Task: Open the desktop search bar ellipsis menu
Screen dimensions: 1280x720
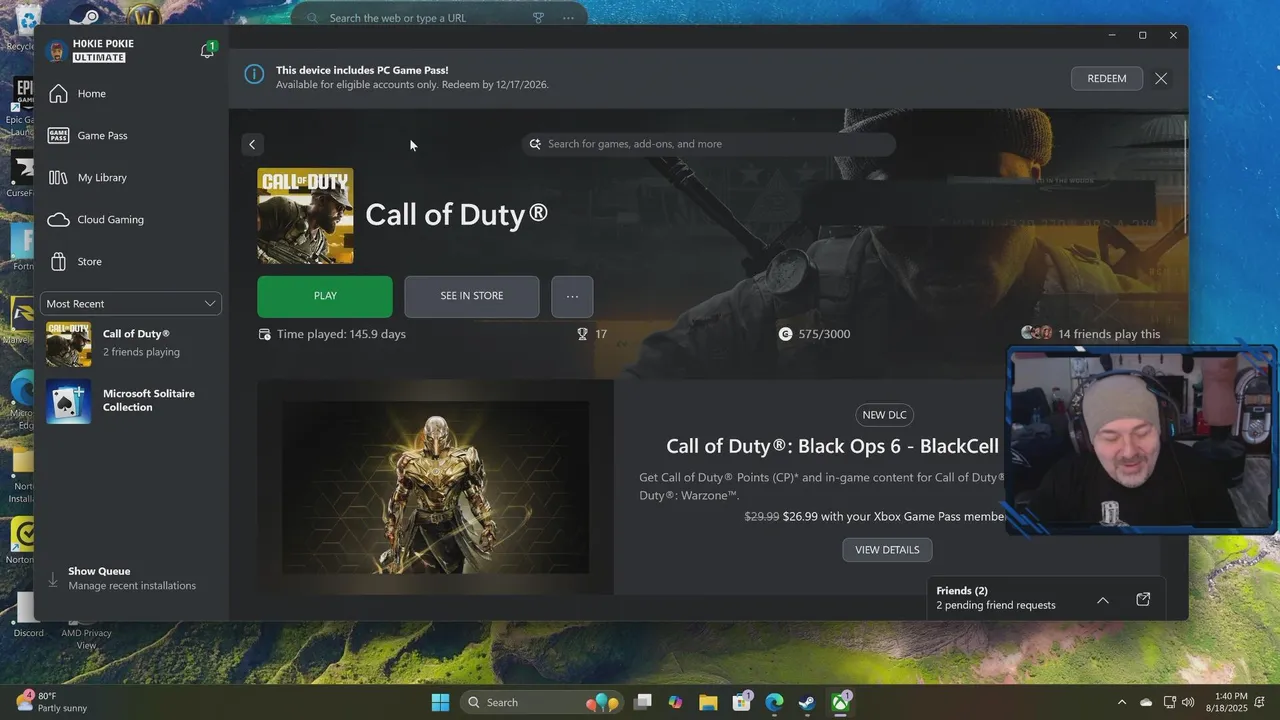Action: coord(568,18)
